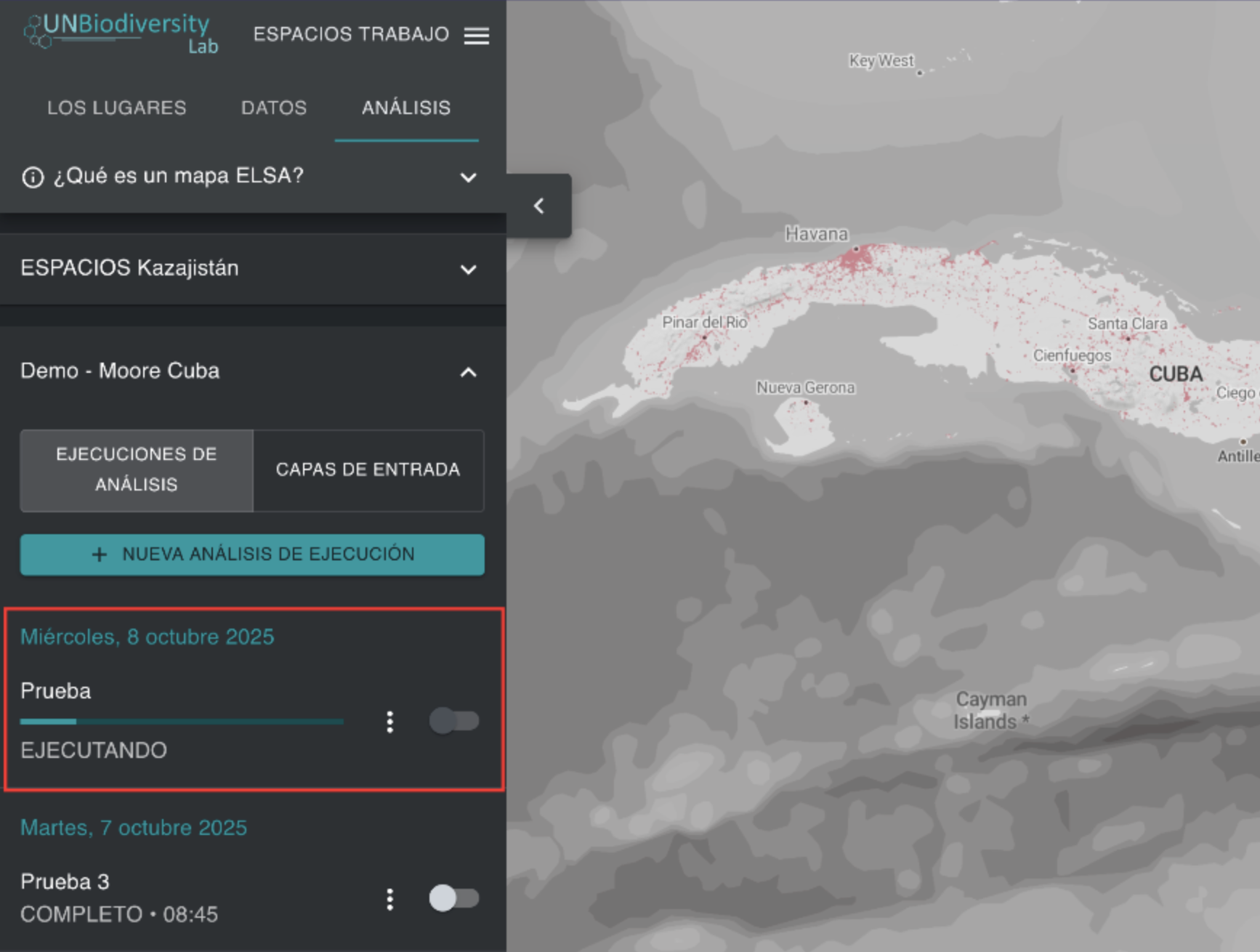This screenshot has width=1260, height=952.
Task: Enable the Prueba 3 layer switch
Action: click(453, 898)
